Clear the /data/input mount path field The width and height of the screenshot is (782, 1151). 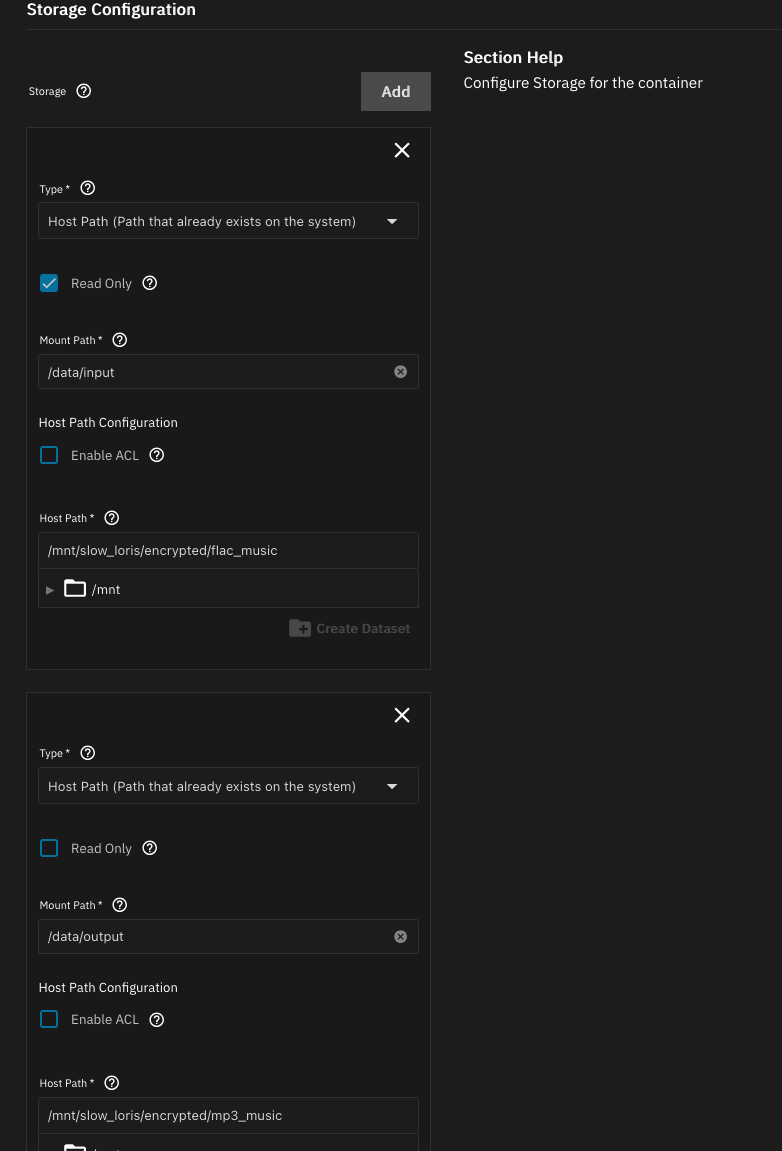click(x=400, y=372)
